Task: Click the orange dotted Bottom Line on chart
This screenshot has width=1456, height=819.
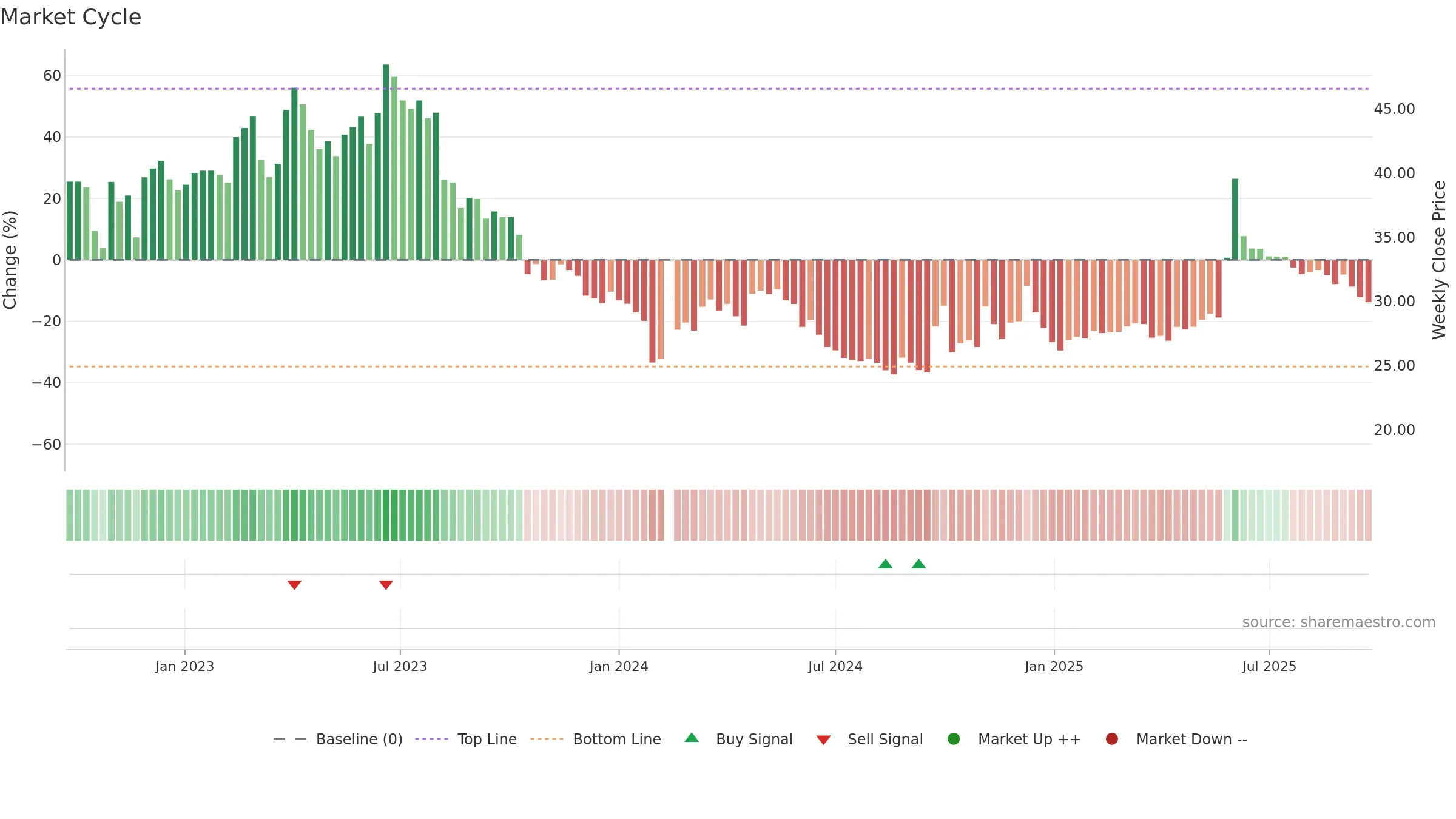Action: (719, 367)
